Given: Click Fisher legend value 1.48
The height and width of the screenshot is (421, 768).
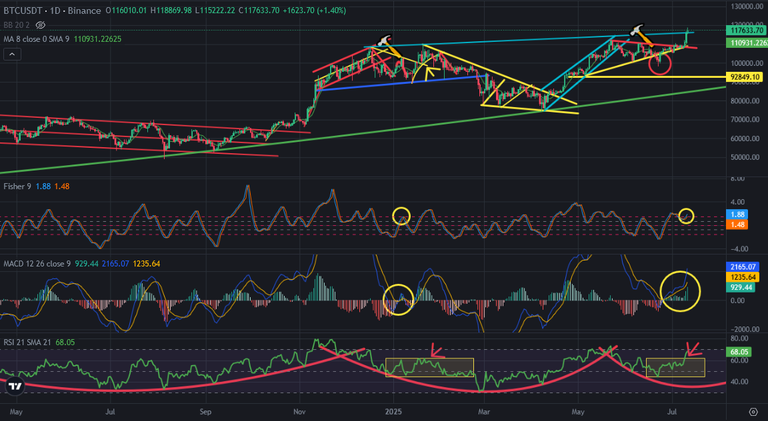Looking at the screenshot, I should [x=62, y=187].
